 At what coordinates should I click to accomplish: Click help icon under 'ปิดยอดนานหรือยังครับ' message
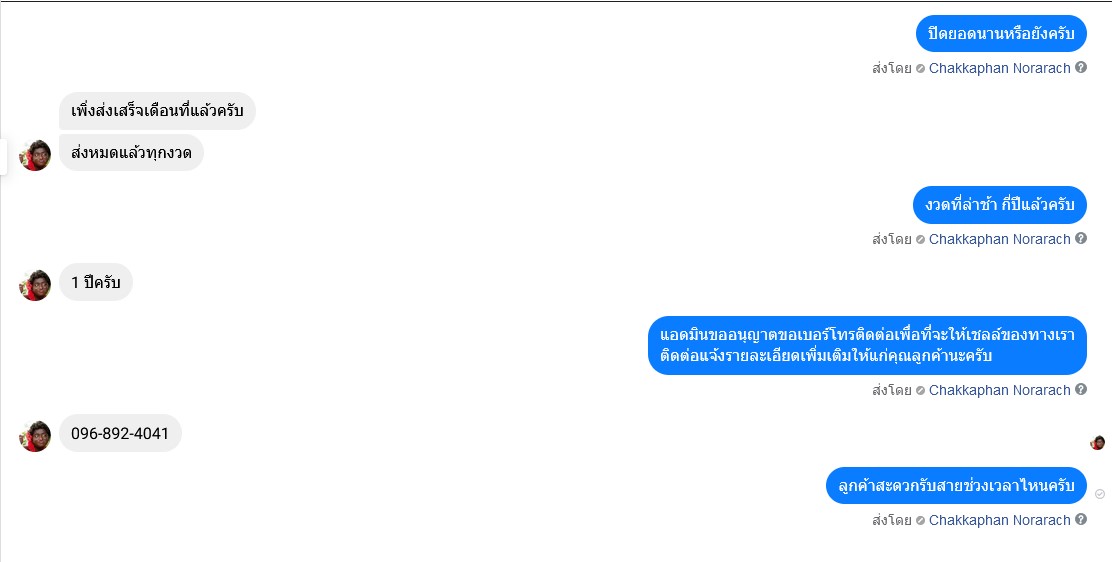point(1081,67)
